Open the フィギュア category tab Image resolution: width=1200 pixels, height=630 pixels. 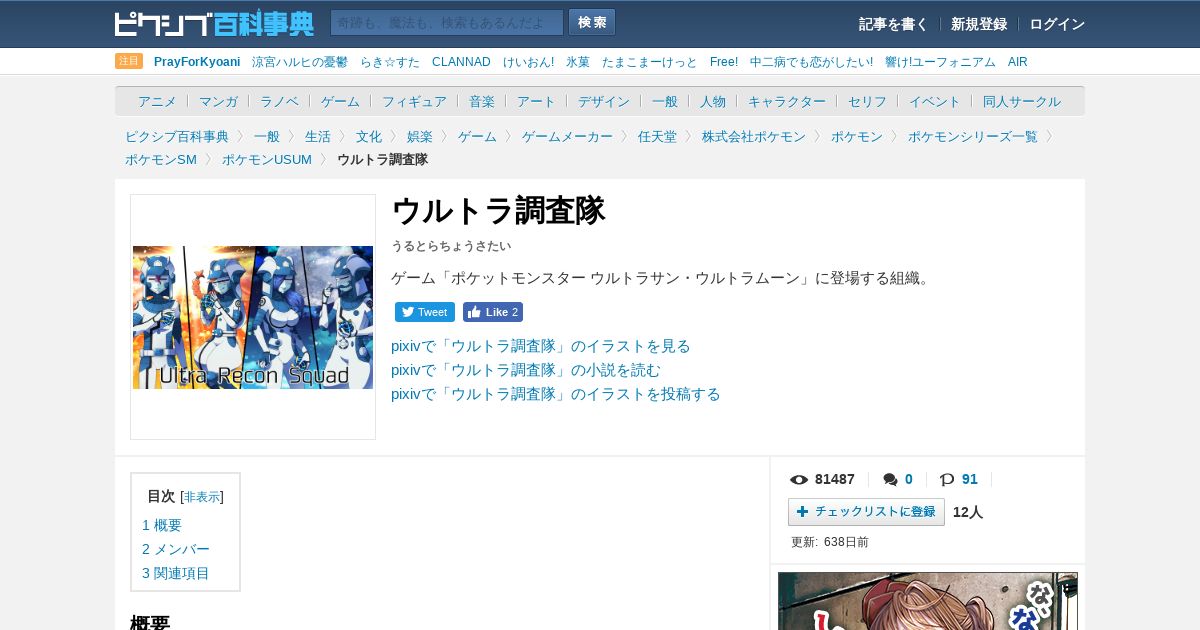(414, 101)
